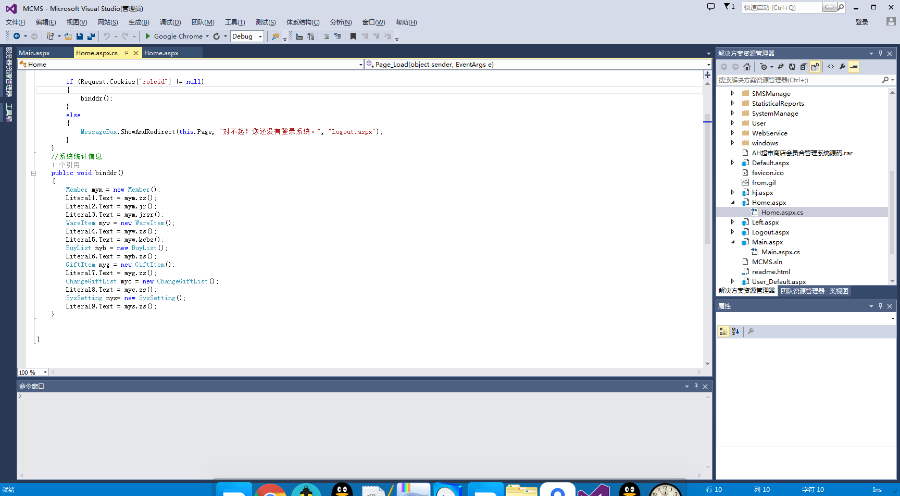Screen dimensions: 900x496
Task: Toggle Show All Files in Solution Explorer
Action: coord(814,67)
